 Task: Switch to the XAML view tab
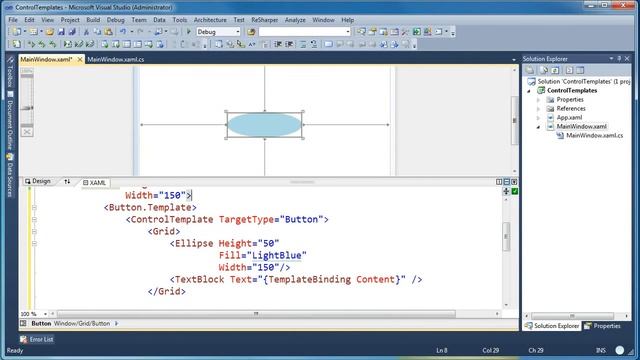tap(94, 183)
